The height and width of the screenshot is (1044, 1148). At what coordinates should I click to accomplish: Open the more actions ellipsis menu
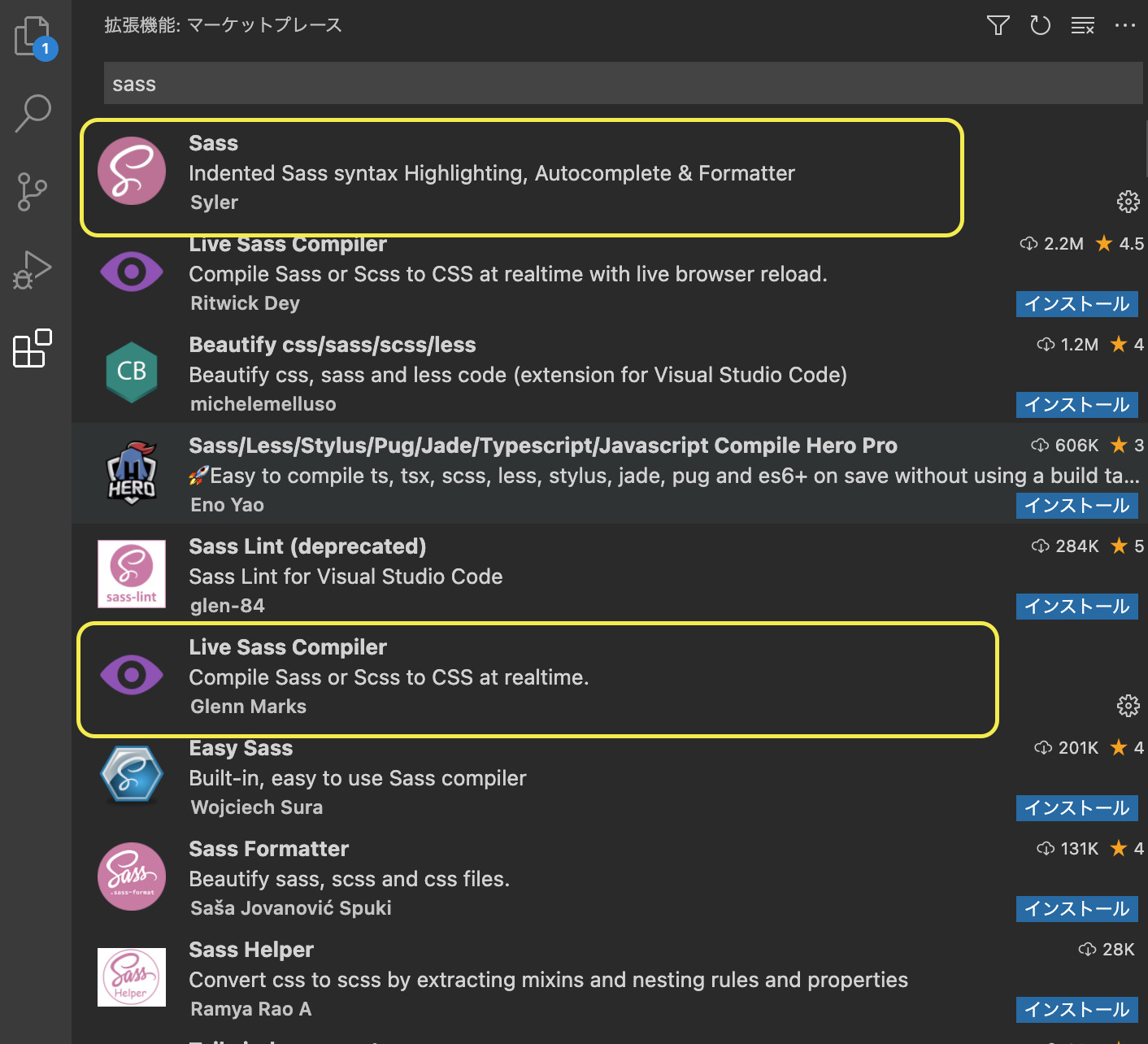[x=1125, y=25]
